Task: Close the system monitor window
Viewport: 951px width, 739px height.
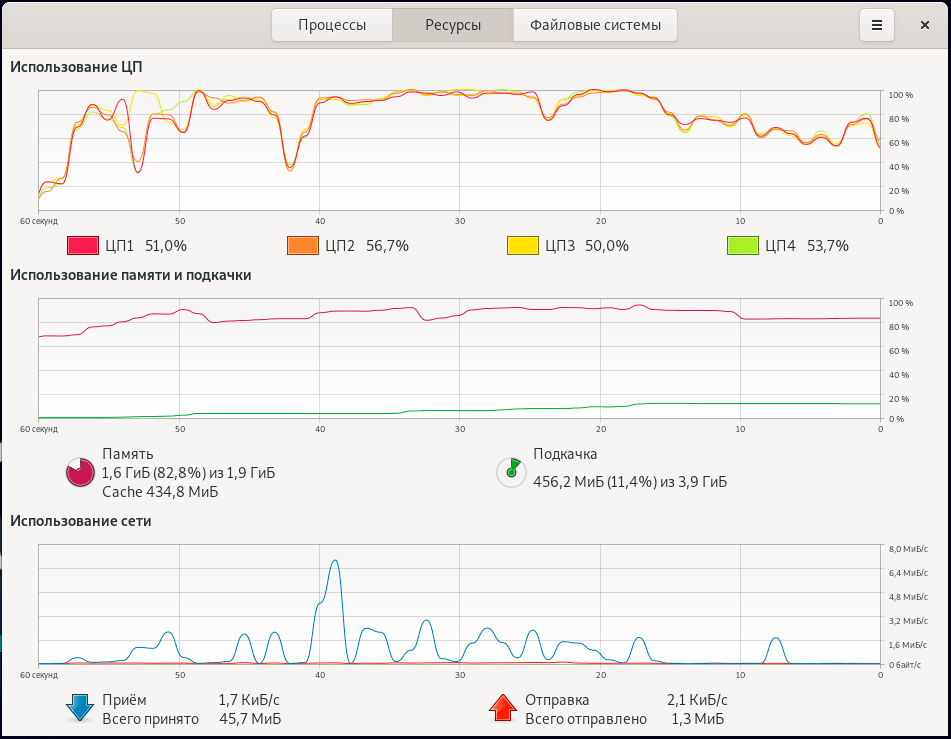Action: (925, 25)
